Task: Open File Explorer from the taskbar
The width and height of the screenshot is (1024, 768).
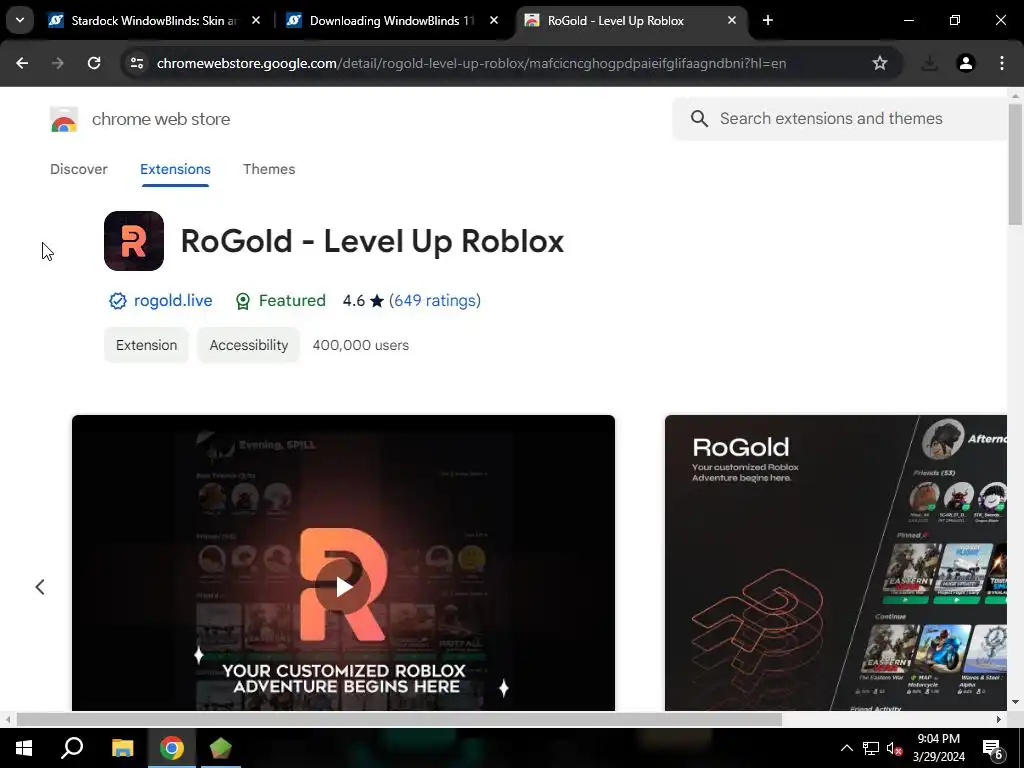Action: click(x=122, y=748)
